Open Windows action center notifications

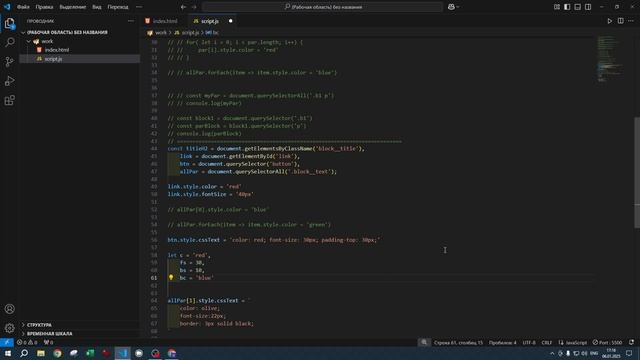(x=629, y=353)
